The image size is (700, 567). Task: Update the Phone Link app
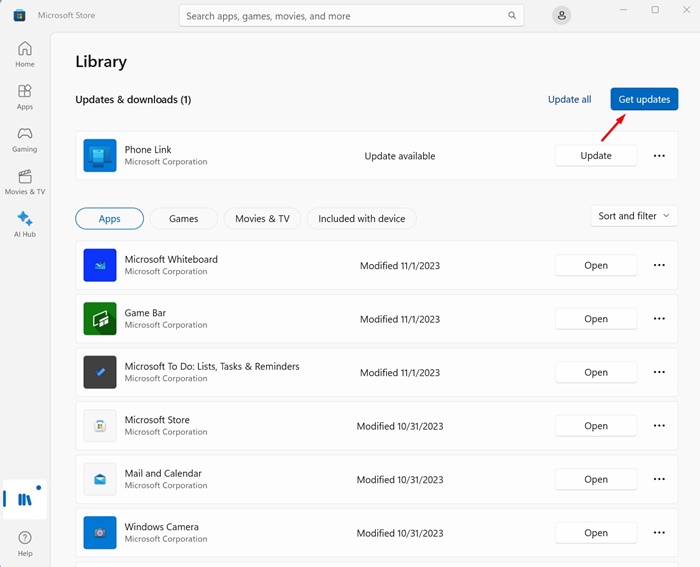pyautogui.click(x=596, y=156)
